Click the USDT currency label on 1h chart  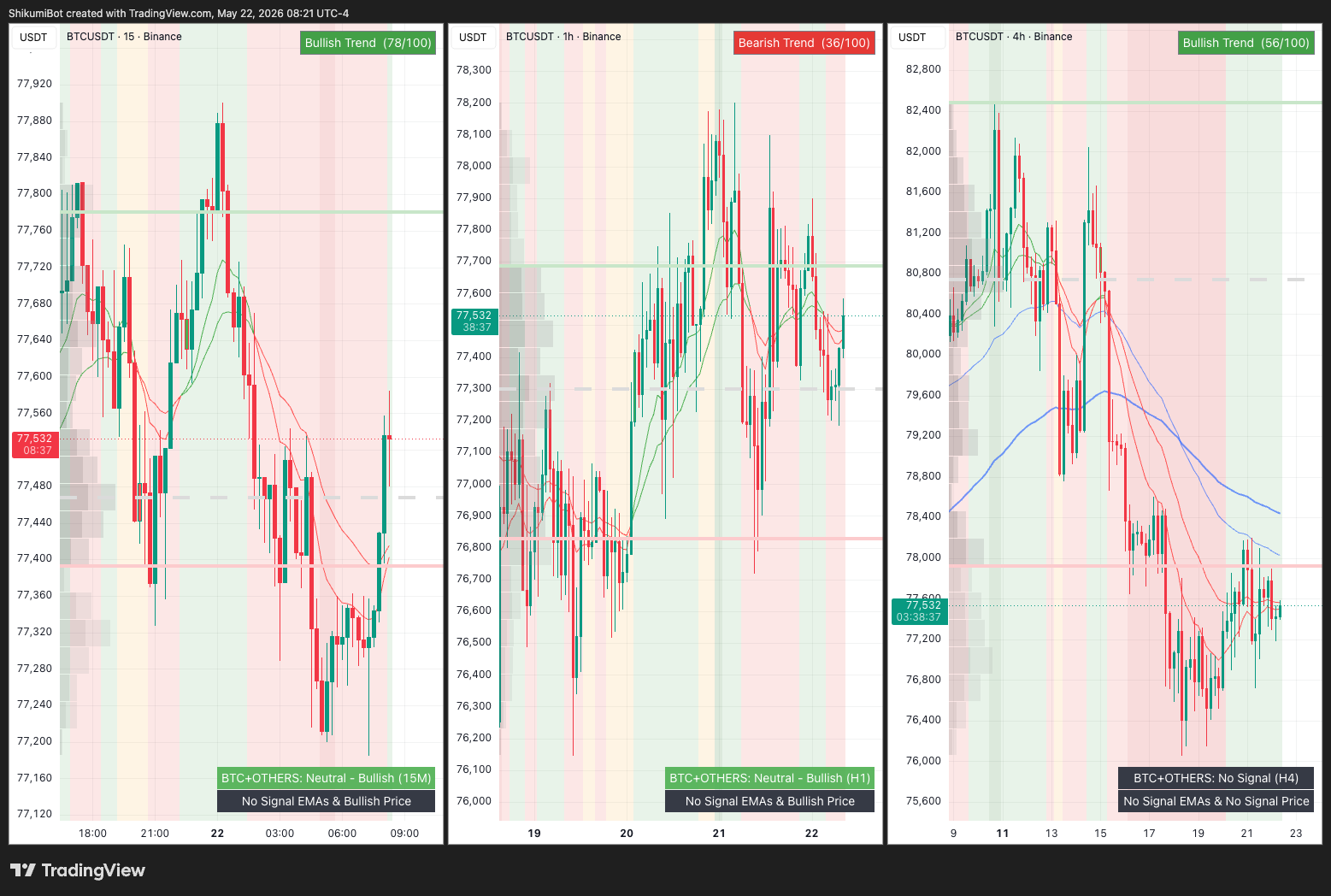[x=473, y=37]
